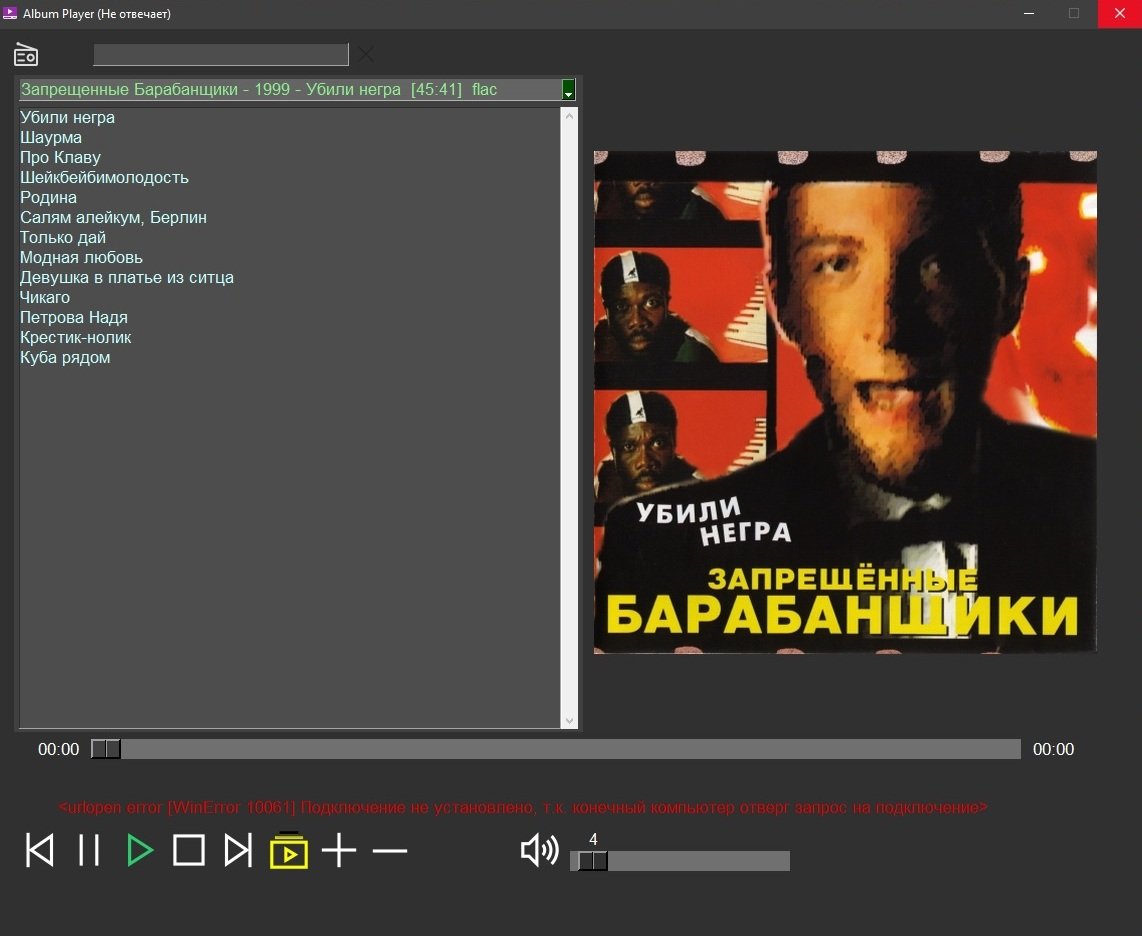Click the minus remove icon
Viewport: 1142px width, 936px height.
390,850
